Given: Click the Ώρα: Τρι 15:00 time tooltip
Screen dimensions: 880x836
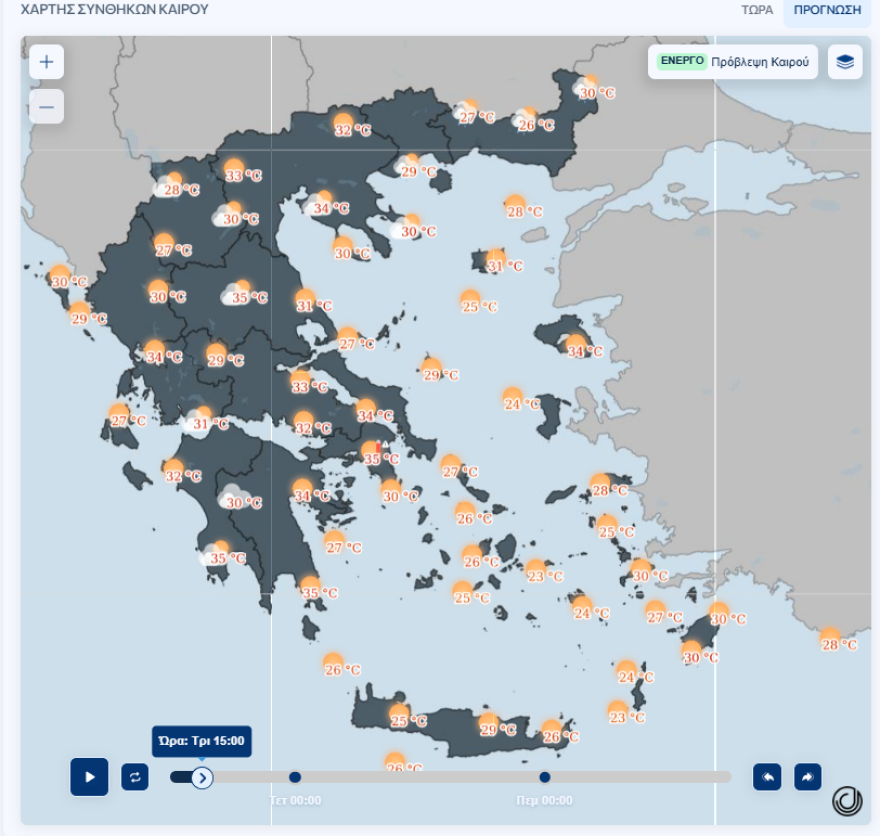Looking at the screenshot, I should (x=201, y=742).
